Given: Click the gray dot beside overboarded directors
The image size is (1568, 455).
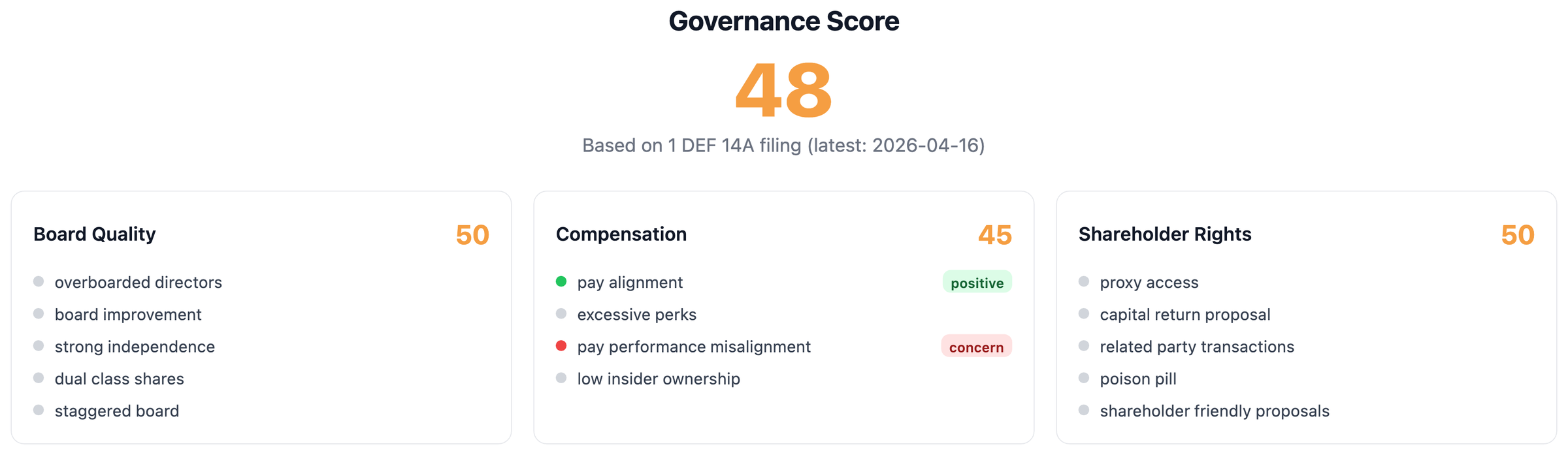Looking at the screenshot, I should [39, 281].
